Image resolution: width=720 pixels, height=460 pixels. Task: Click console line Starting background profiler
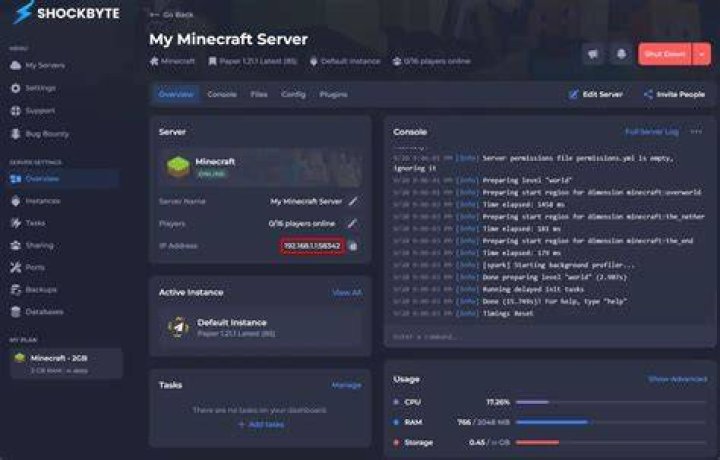[x=558, y=265]
